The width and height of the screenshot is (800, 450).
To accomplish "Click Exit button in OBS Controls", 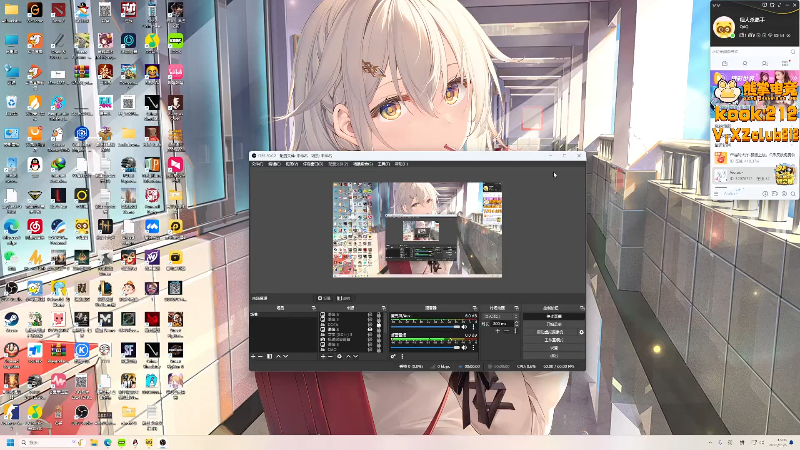I will click(554, 355).
